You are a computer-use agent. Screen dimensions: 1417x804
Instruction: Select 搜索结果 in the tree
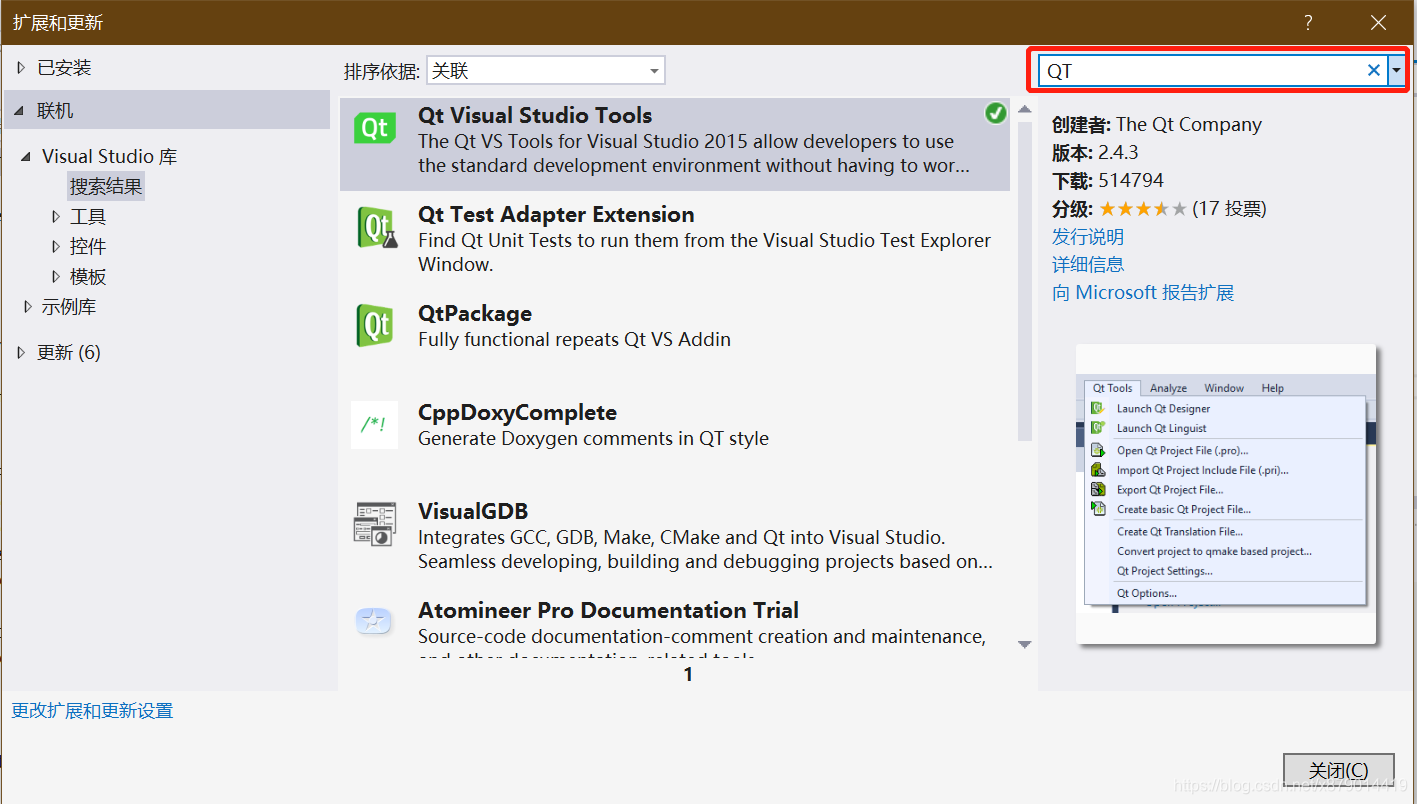106,186
